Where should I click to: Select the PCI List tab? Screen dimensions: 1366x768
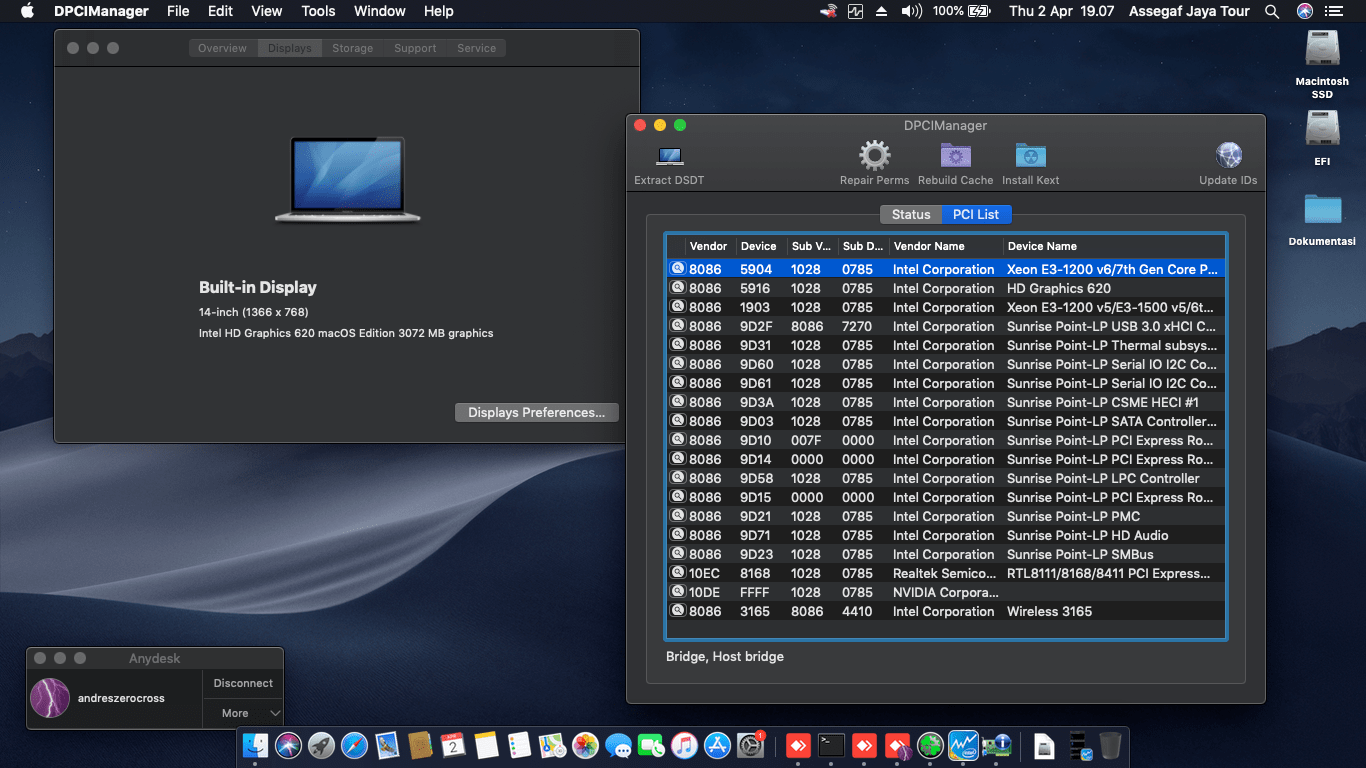click(x=976, y=214)
